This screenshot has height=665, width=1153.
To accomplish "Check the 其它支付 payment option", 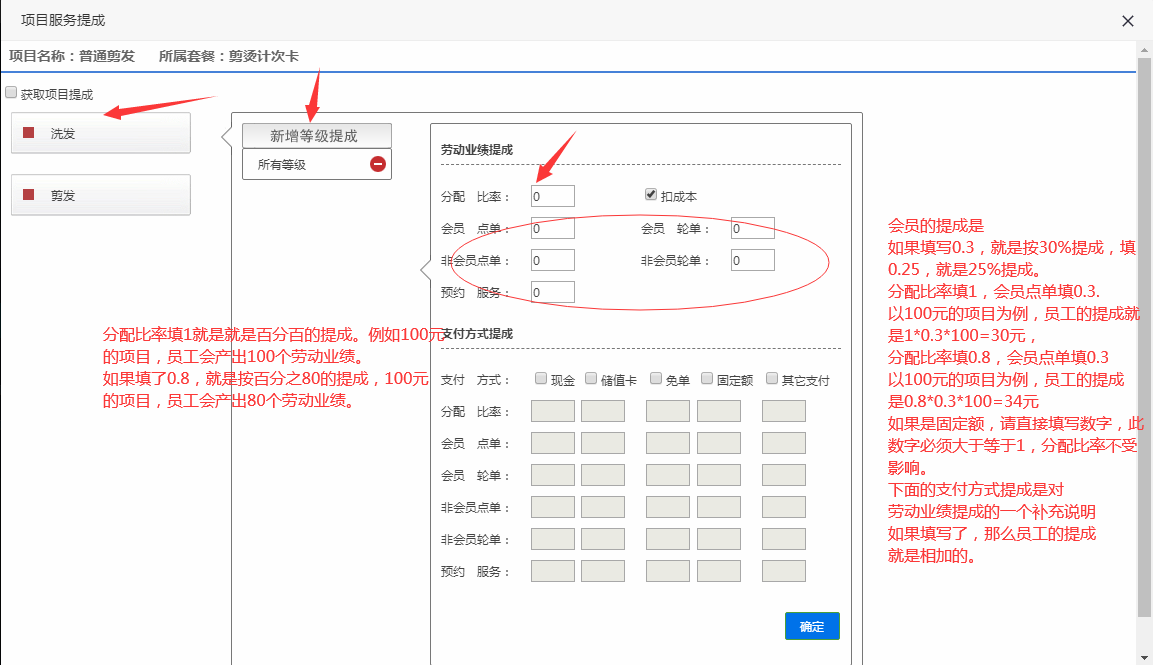I will 772,379.
